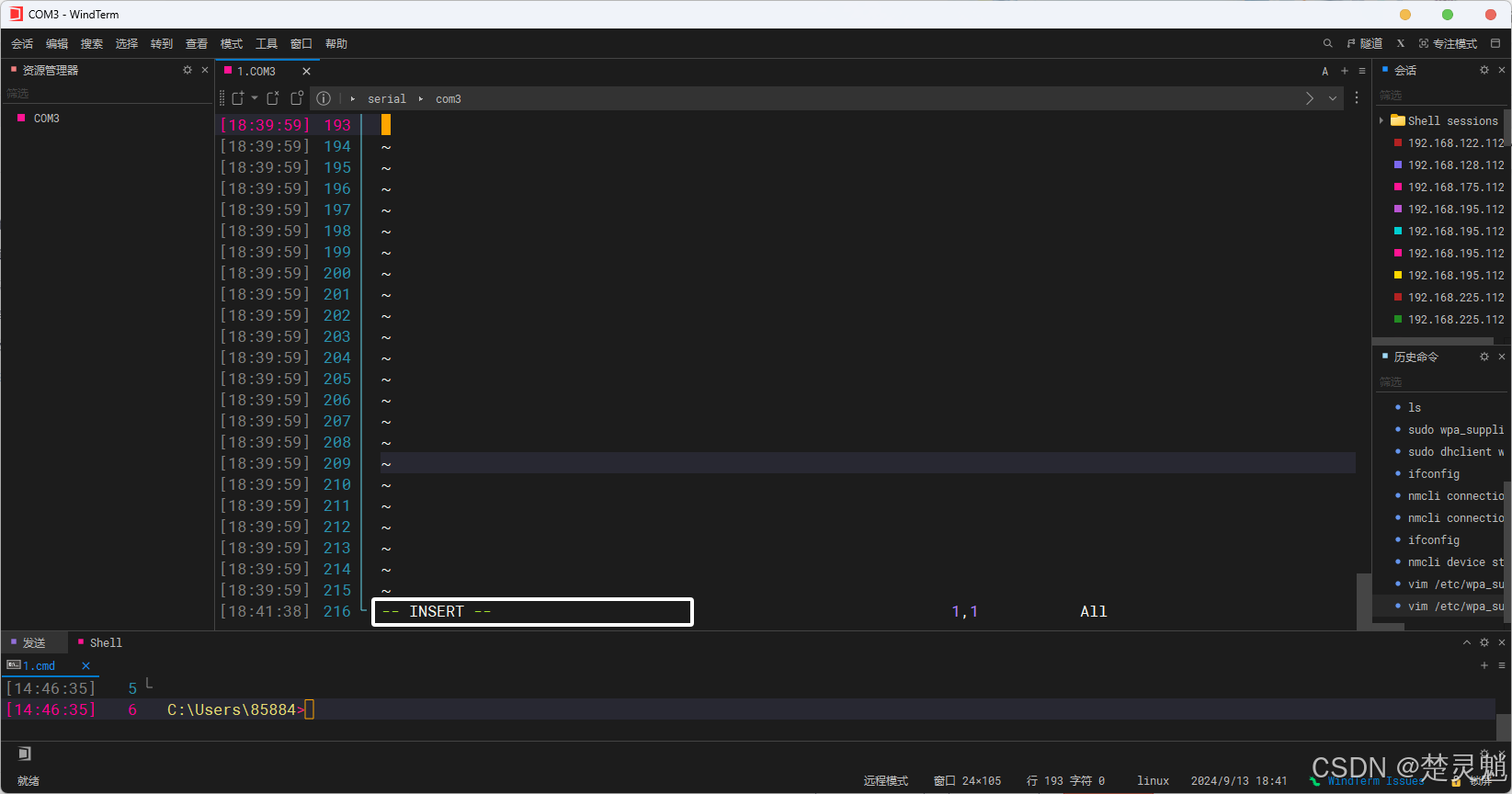The image size is (1512, 794).
Task: Switch to the Shell bottom tab
Action: tap(100, 642)
